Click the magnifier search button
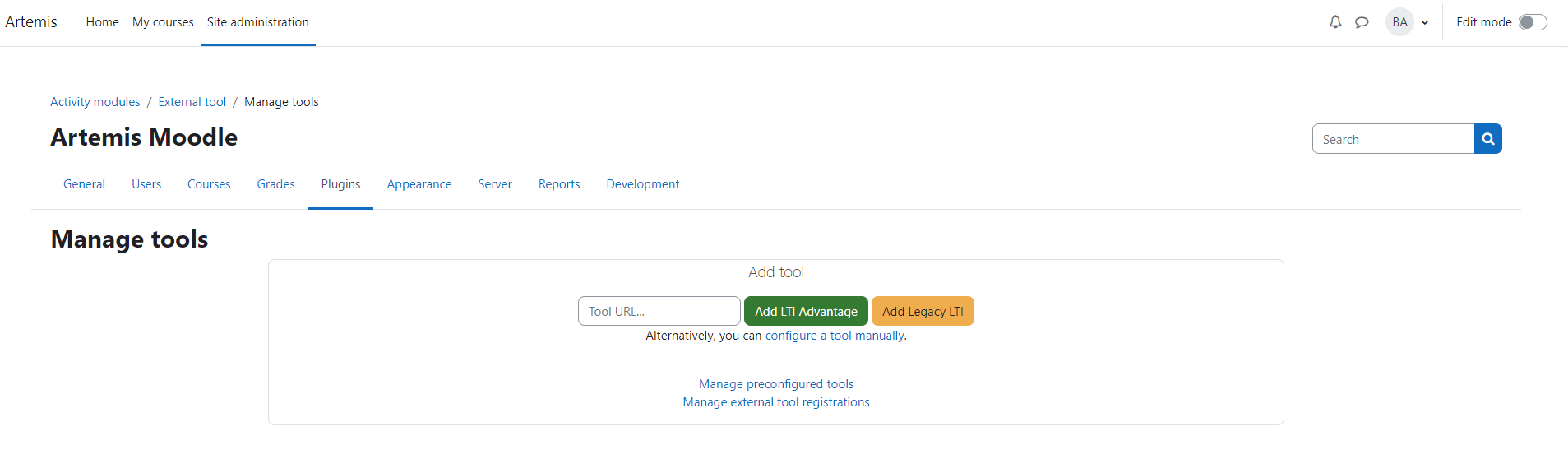This screenshot has height=459, width=1568. pyautogui.click(x=1487, y=139)
